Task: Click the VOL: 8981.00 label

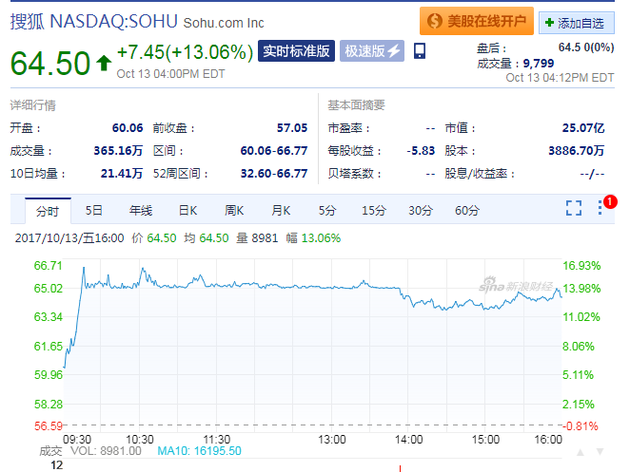Action: tap(106, 451)
